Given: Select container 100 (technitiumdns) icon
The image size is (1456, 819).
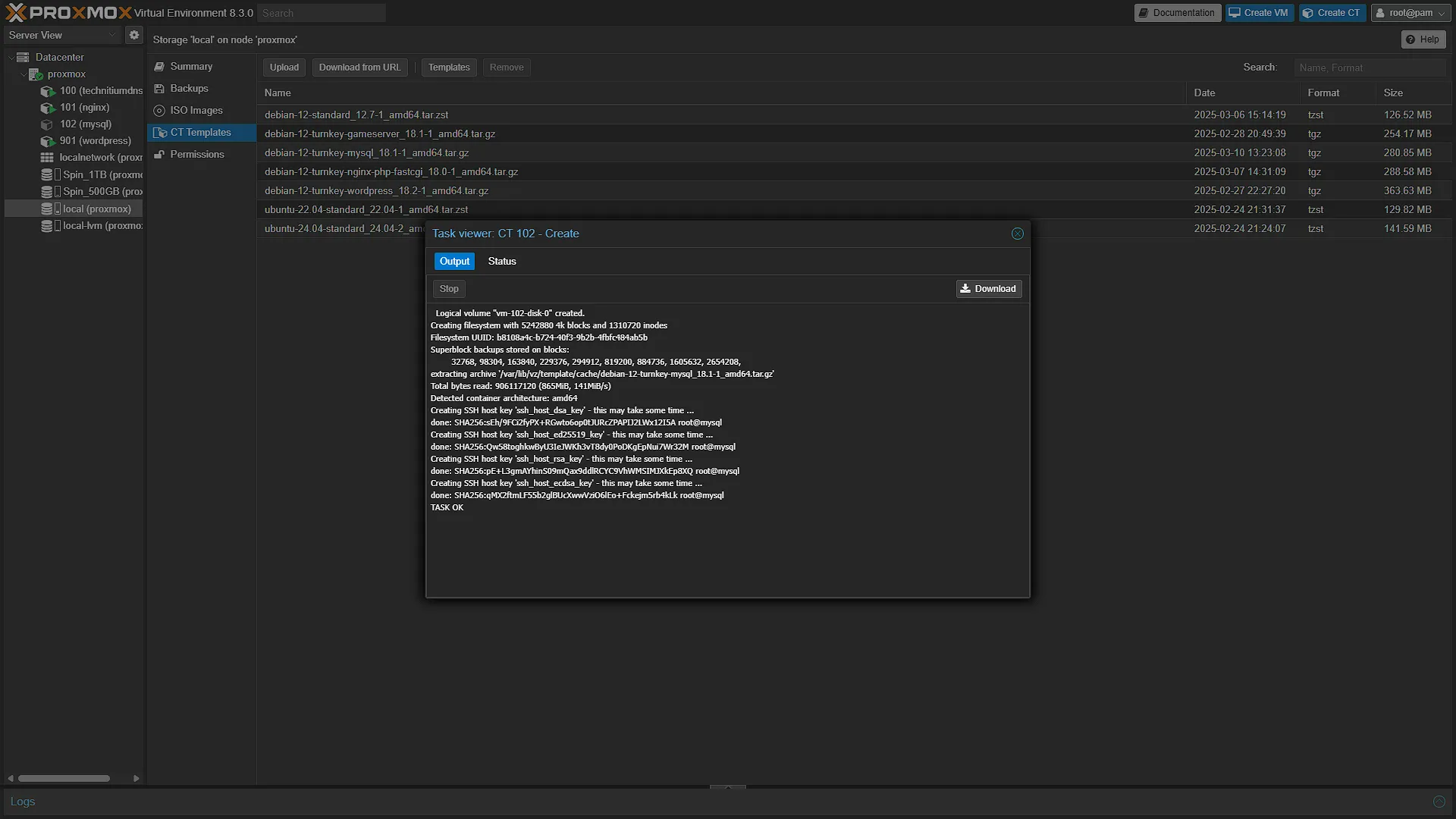Looking at the screenshot, I should (48, 91).
